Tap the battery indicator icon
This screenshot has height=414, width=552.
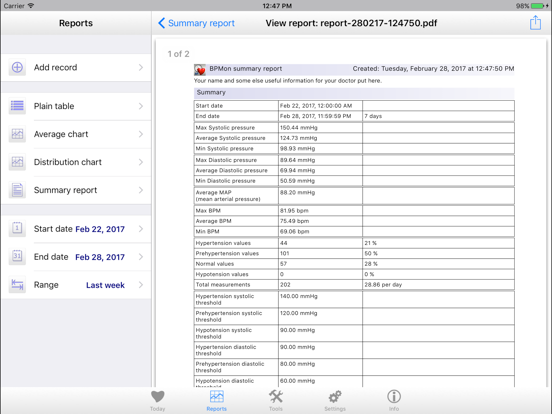tap(539, 6)
